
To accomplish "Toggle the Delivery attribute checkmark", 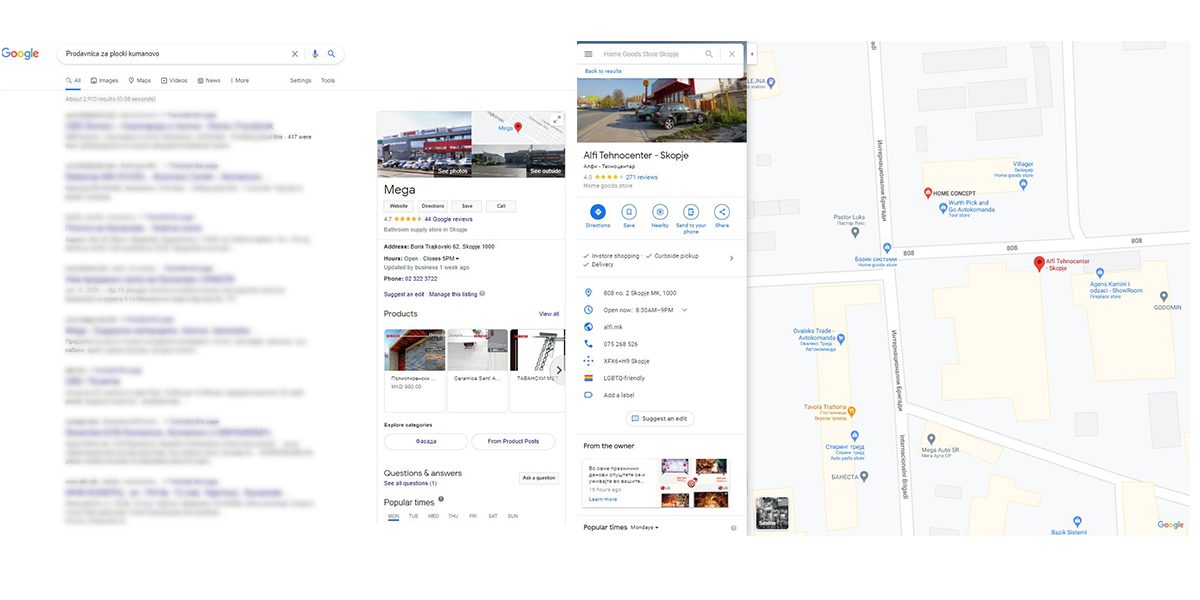I will point(585,264).
